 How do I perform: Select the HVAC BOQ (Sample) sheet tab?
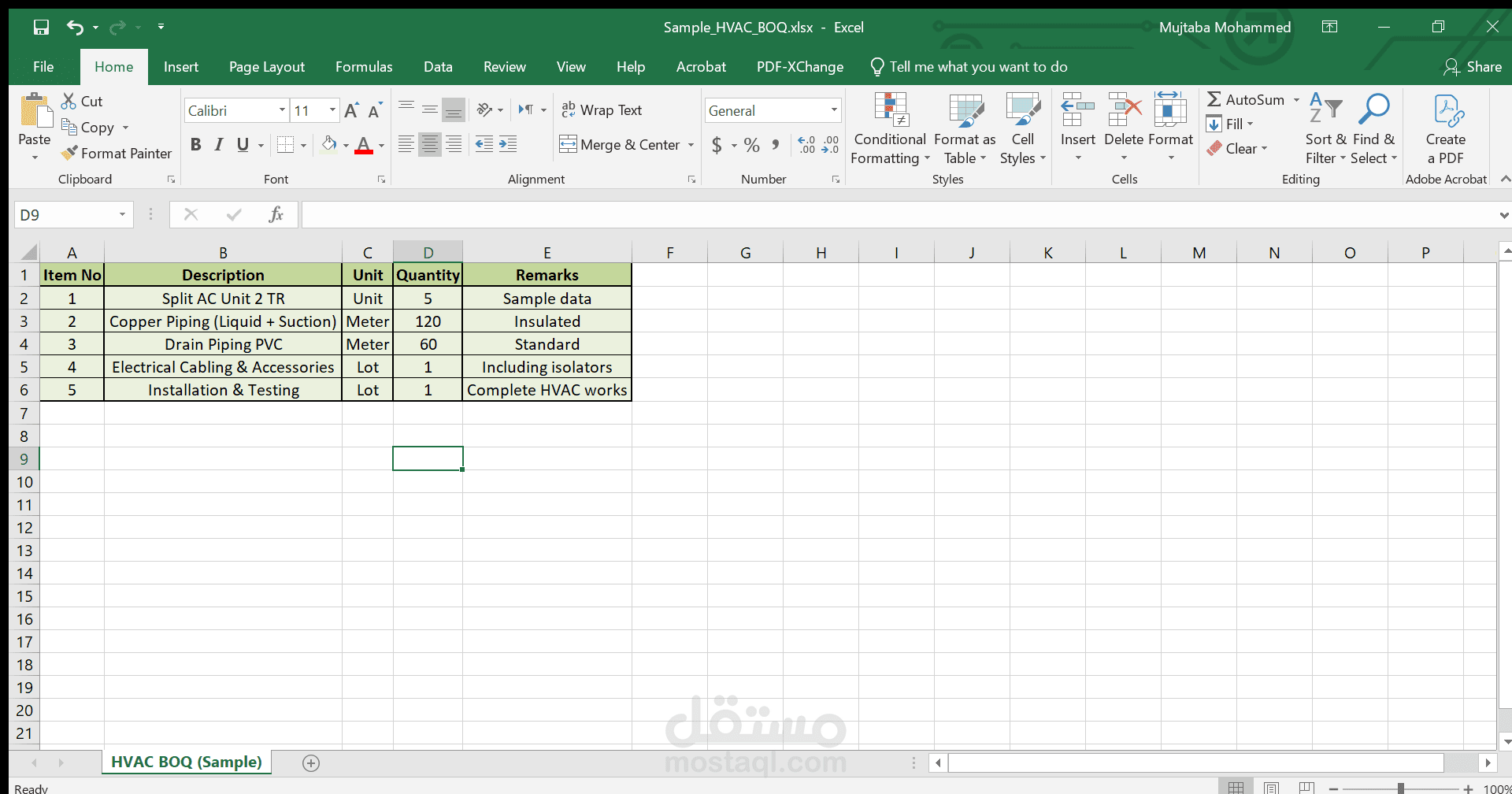[187, 762]
